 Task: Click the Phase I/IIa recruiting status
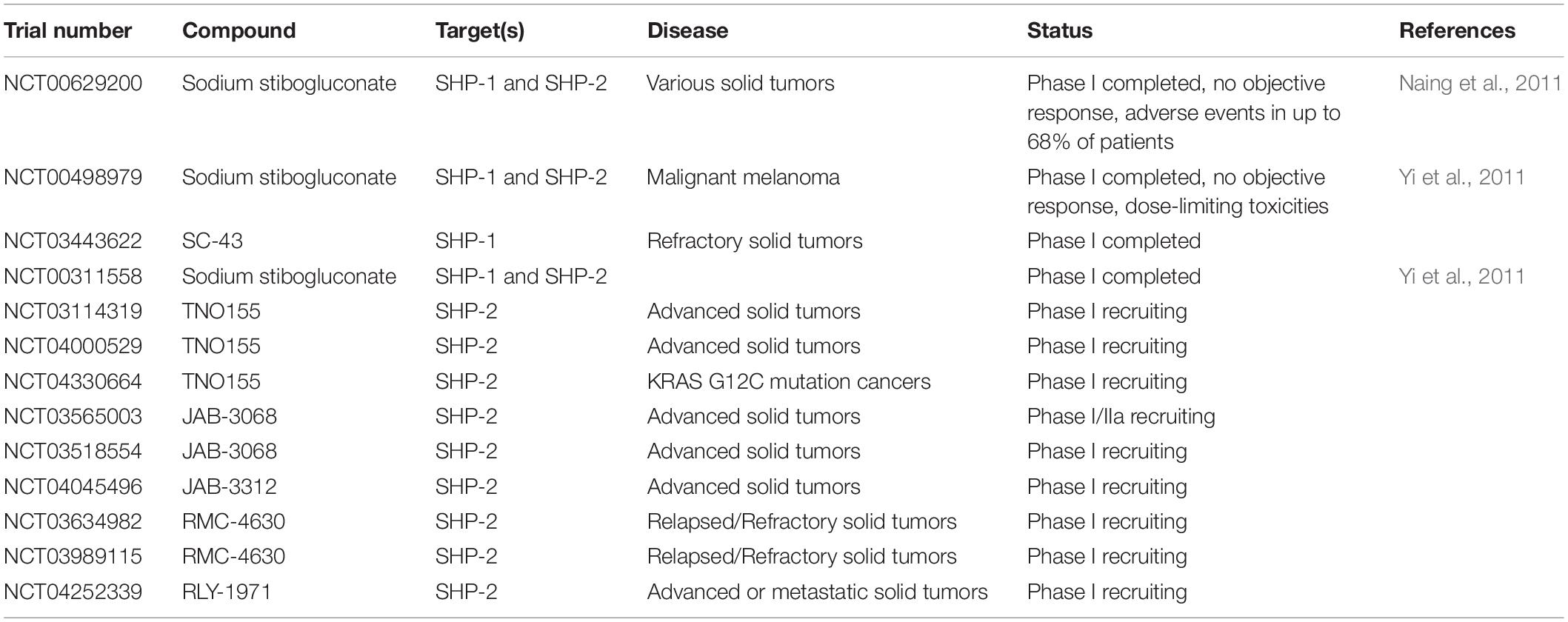[1121, 416]
